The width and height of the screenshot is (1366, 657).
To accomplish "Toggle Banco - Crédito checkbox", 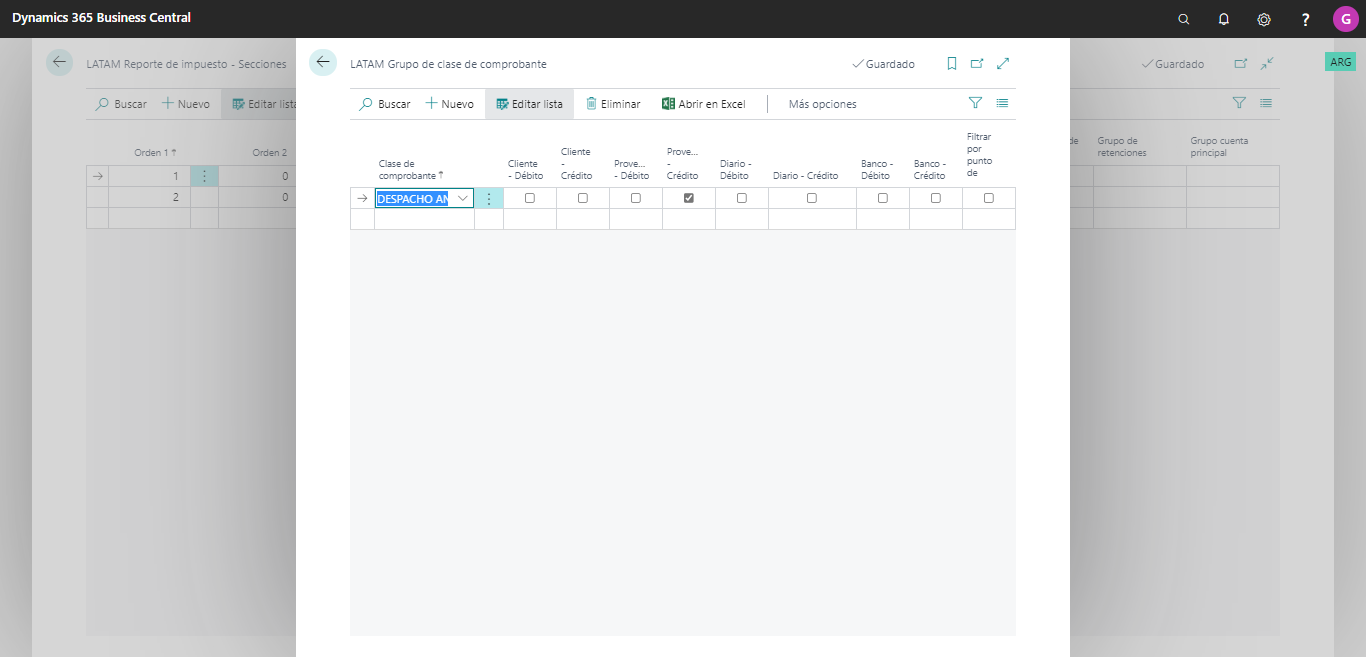I will click(936, 198).
